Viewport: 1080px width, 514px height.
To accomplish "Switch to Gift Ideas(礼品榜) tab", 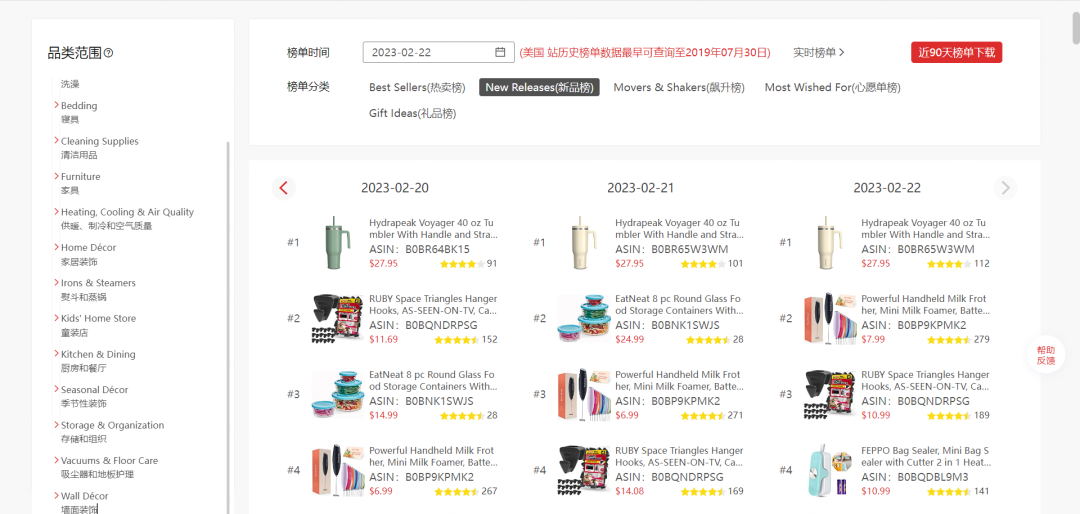I will point(412,114).
